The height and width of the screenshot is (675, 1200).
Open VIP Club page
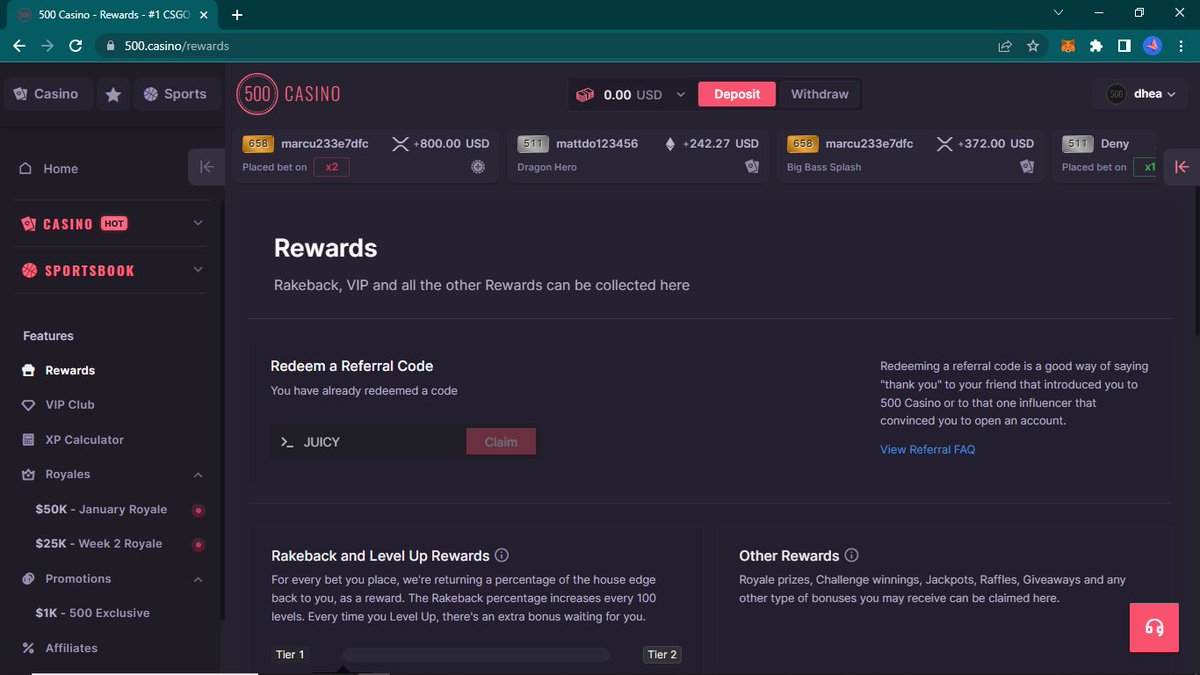(69, 405)
